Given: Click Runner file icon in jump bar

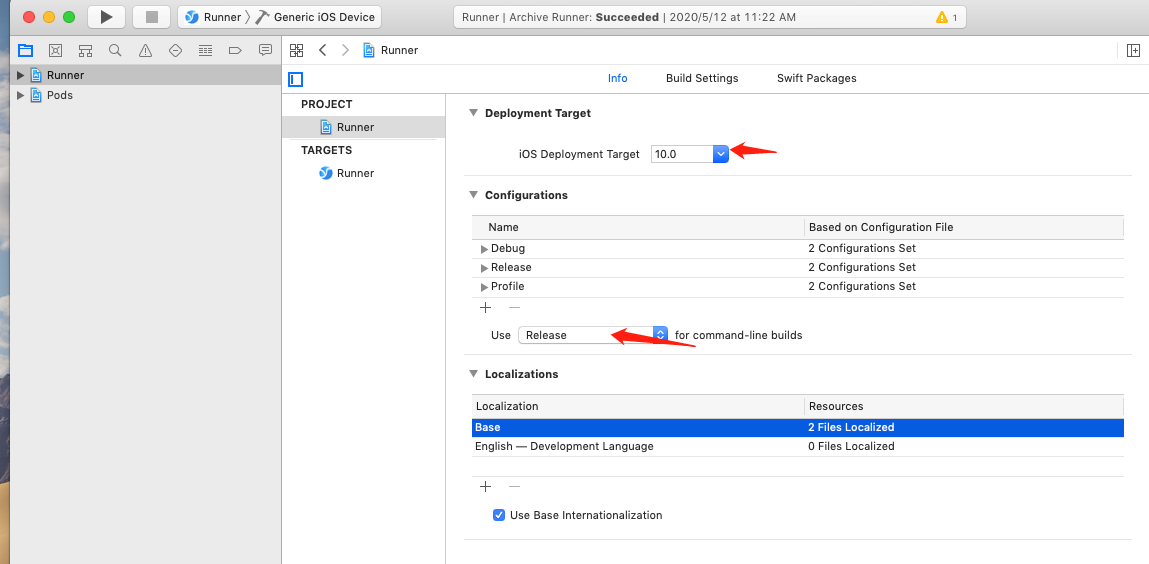Looking at the screenshot, I should (369, 51).
